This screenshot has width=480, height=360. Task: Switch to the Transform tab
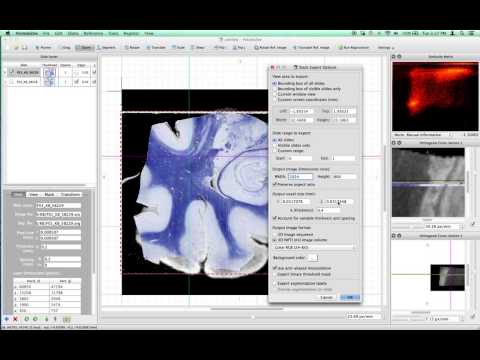(x=70, y=194)
